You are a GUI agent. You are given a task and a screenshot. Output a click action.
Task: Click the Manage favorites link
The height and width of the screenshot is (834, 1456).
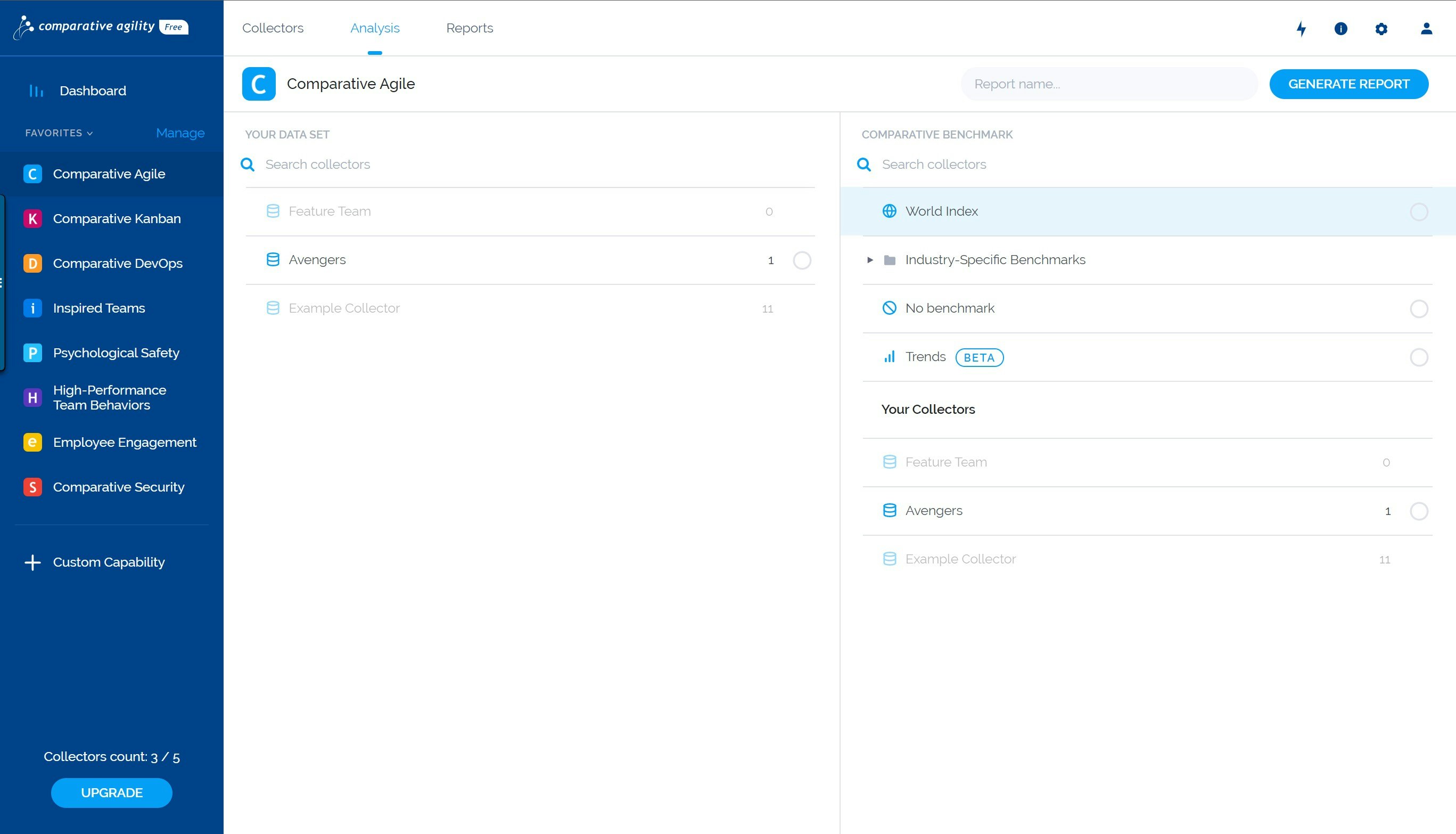[x=180, y=133]
